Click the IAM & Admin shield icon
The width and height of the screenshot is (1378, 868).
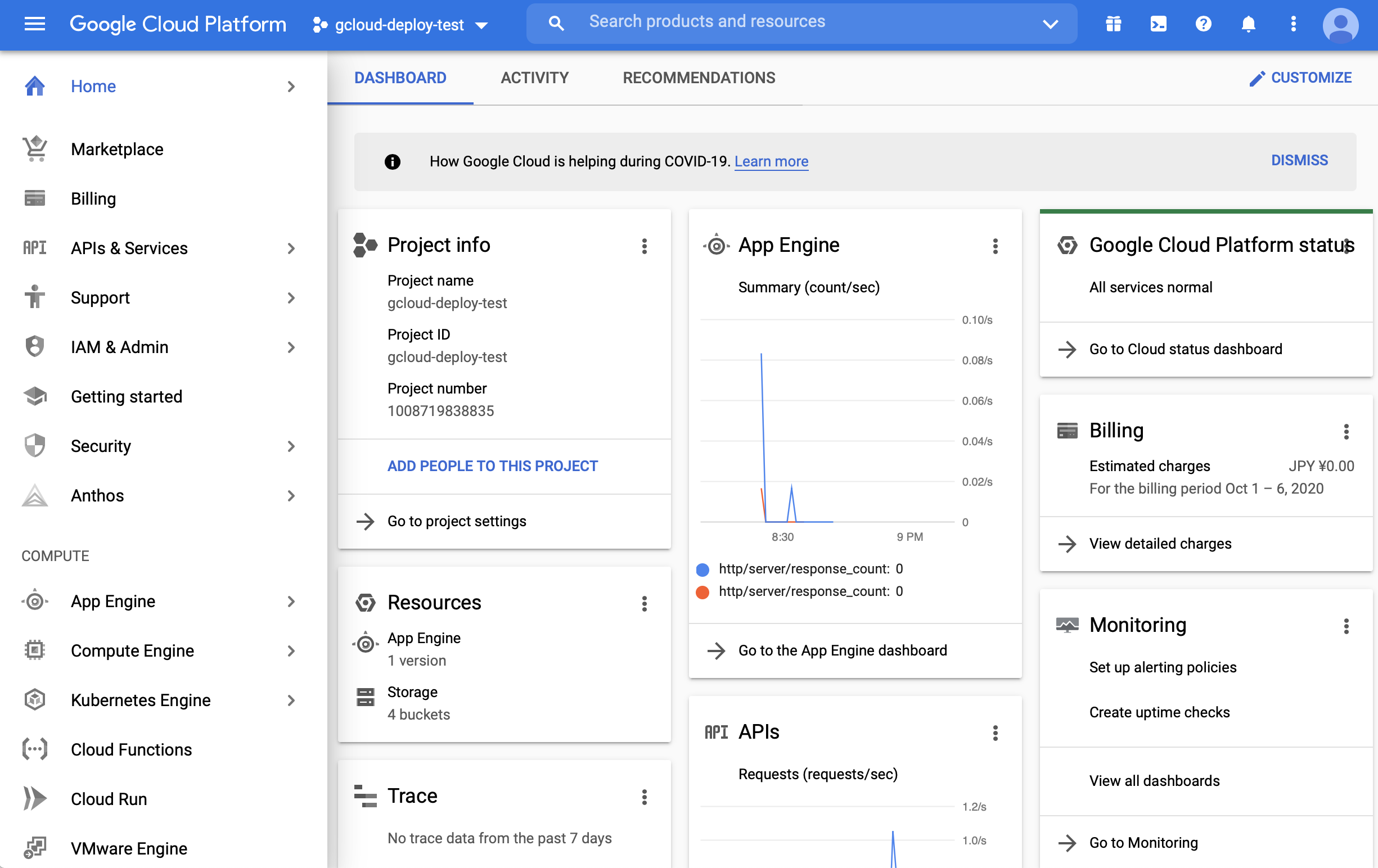pyautogui.click(x=35, y=346)
